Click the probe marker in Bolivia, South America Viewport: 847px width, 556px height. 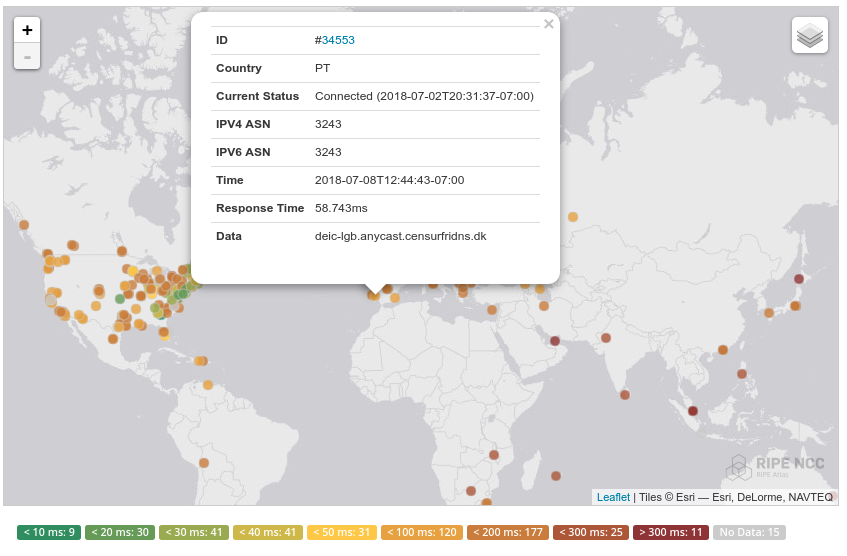click(204, 463)
